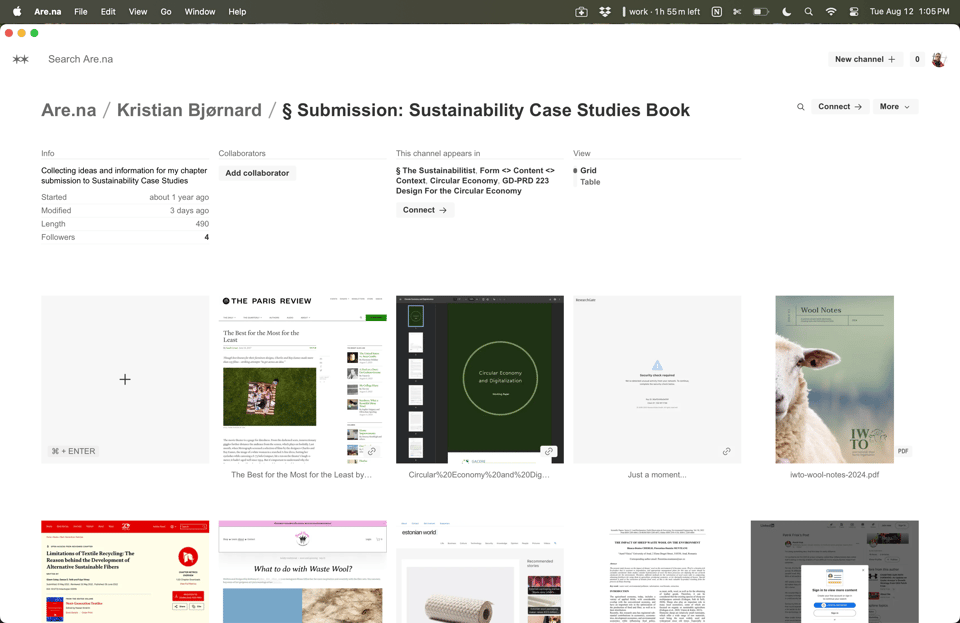Click link icon on Circular Economy block

pos(549,452)
